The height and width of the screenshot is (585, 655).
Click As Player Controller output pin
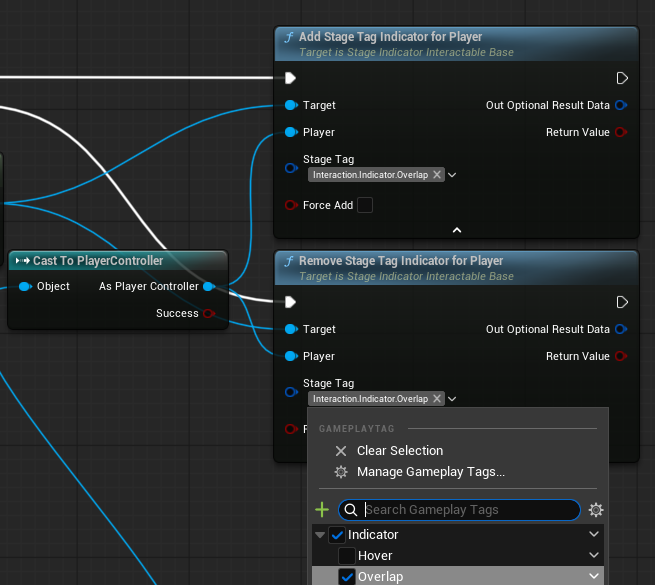tap(209, 286)
